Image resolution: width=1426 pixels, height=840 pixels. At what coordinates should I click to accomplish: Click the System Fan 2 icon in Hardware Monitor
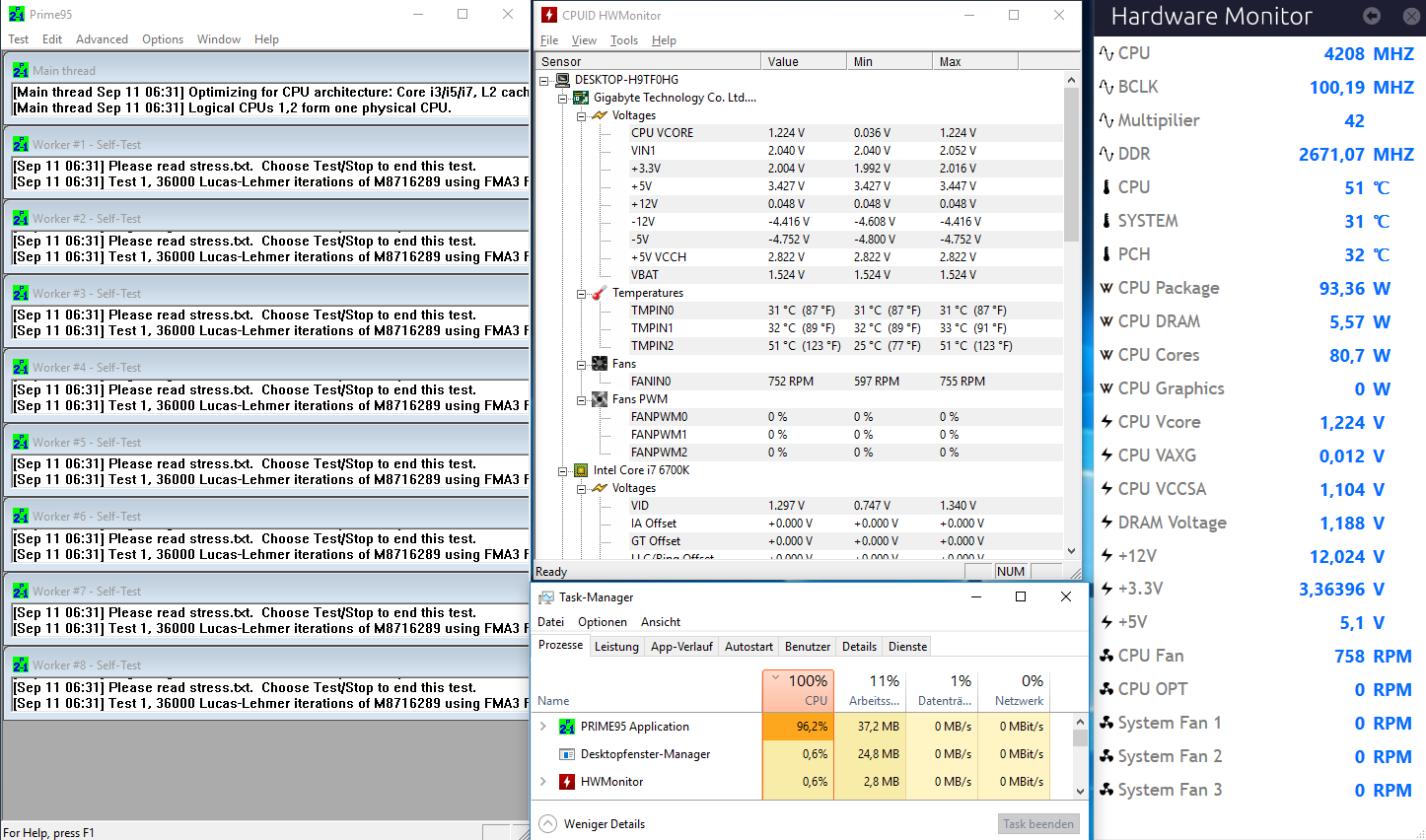point(1106,756)
